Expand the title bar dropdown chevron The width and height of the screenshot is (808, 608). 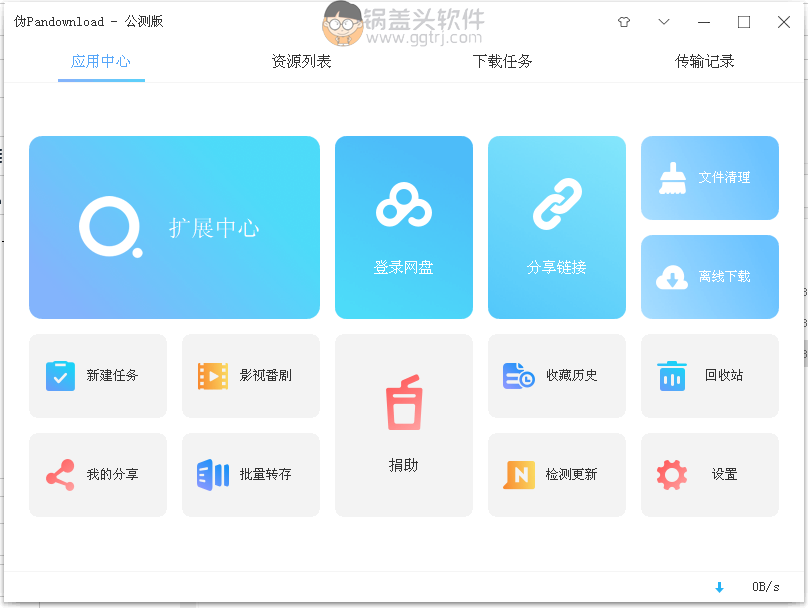pos(664,22)
